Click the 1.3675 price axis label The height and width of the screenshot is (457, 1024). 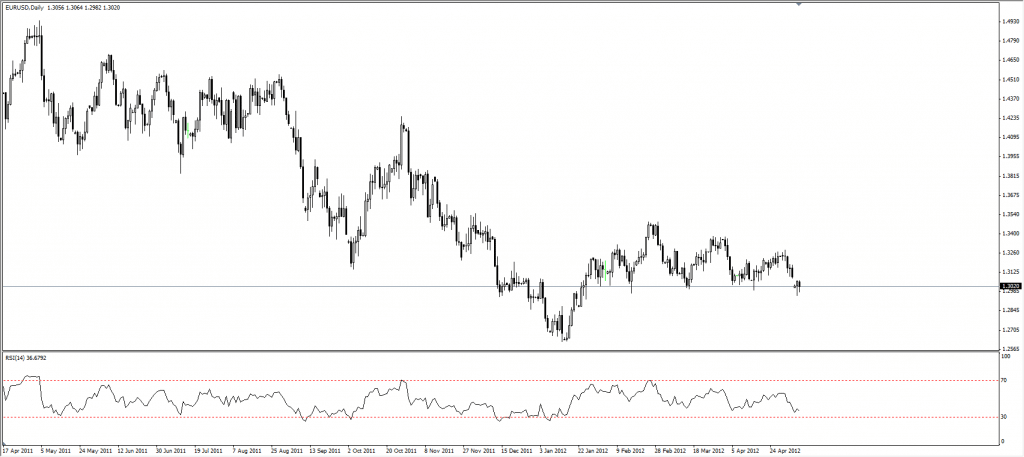click(x=1010, y=195)
